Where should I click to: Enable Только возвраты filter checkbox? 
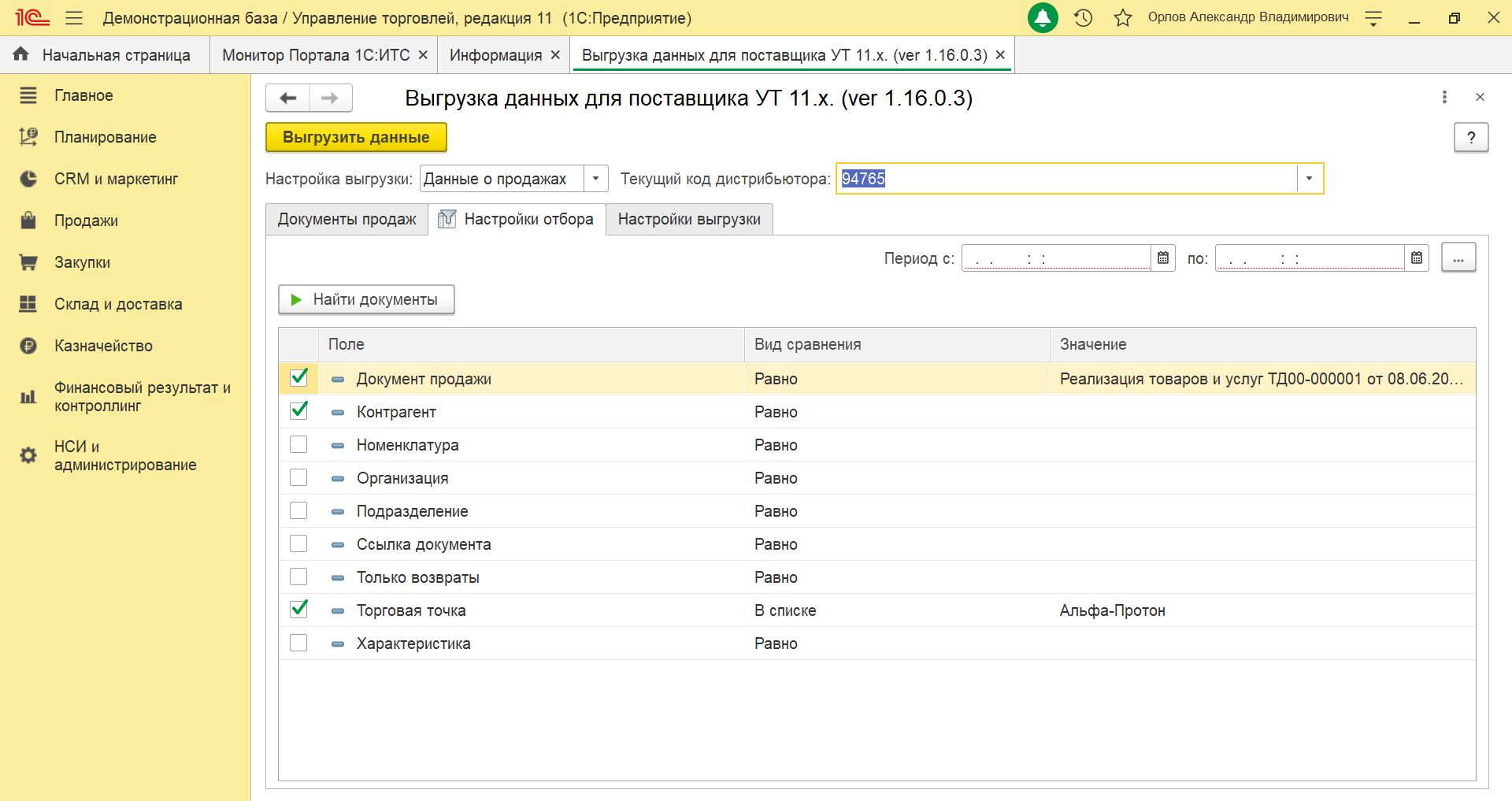[x=298, y=577]
